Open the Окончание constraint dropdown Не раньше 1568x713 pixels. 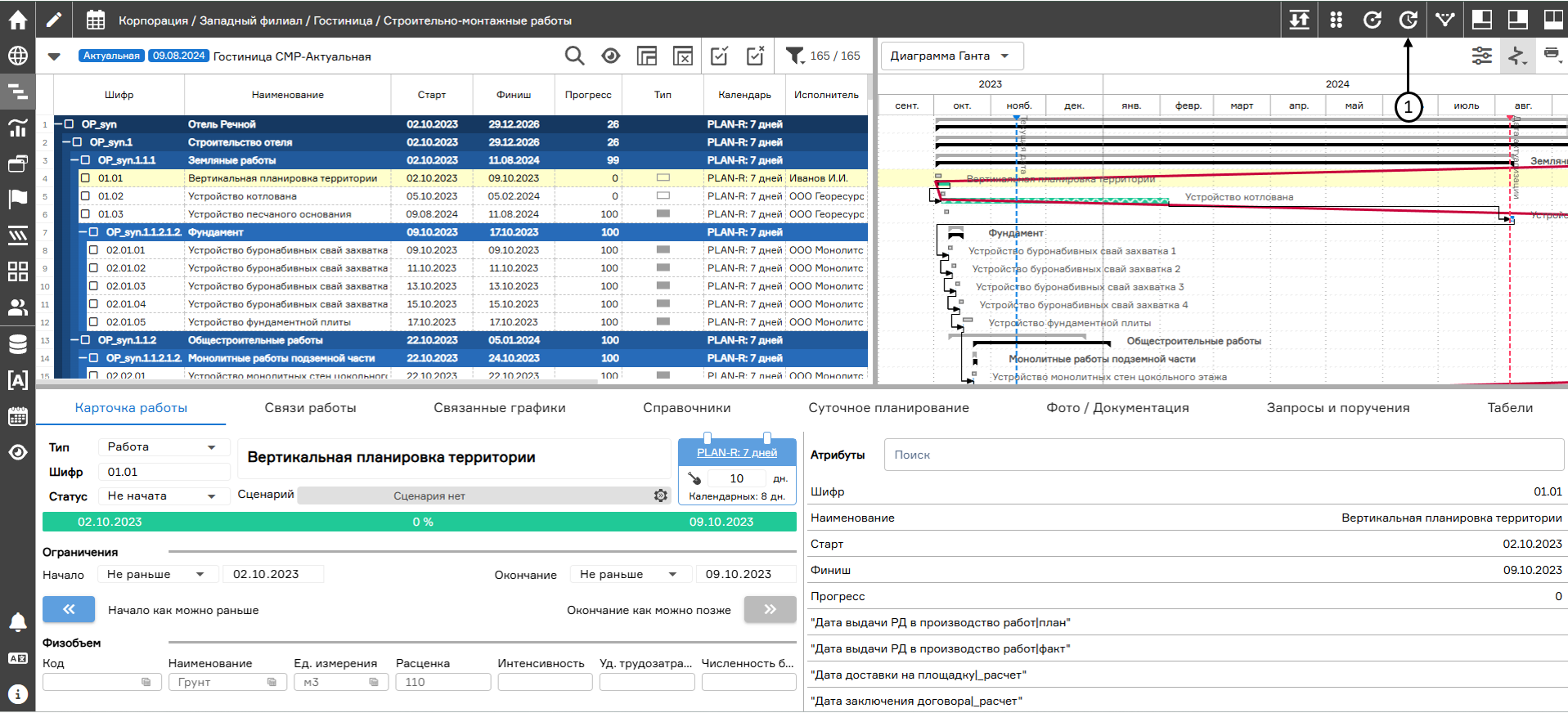(631, 575)
